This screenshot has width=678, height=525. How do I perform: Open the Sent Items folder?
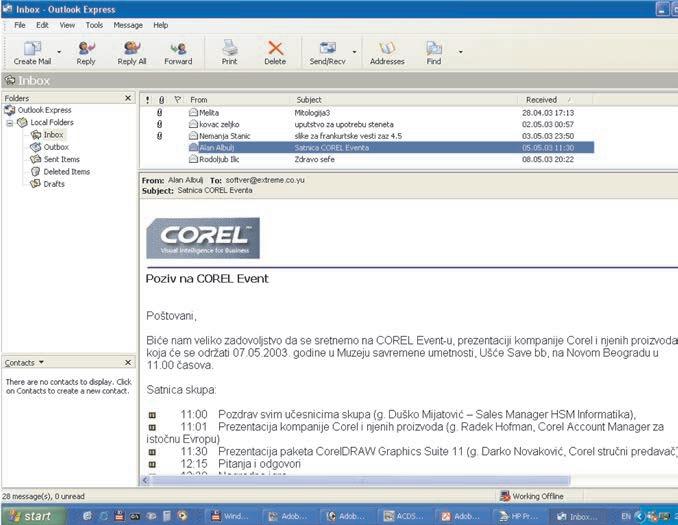[55, 159]
